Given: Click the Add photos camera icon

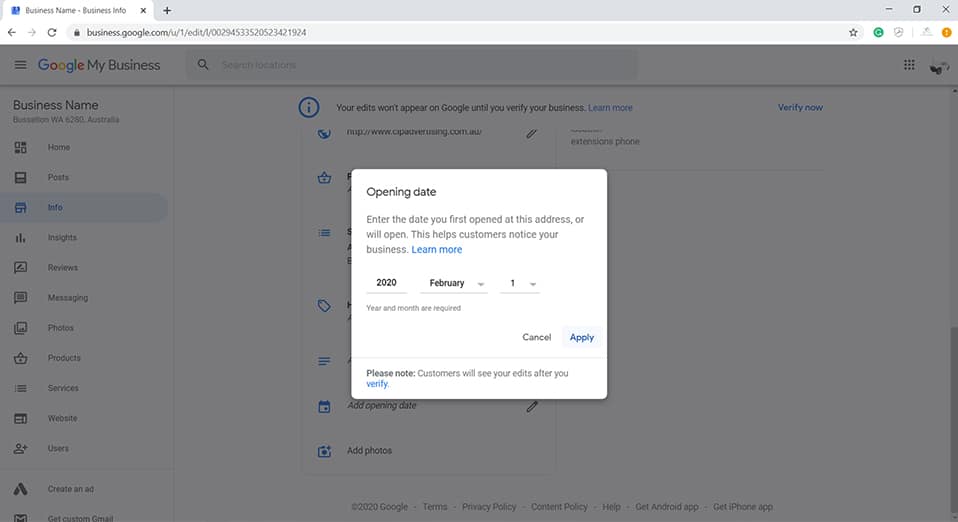Looking at the screenshot, I should [x=324, y=451].
